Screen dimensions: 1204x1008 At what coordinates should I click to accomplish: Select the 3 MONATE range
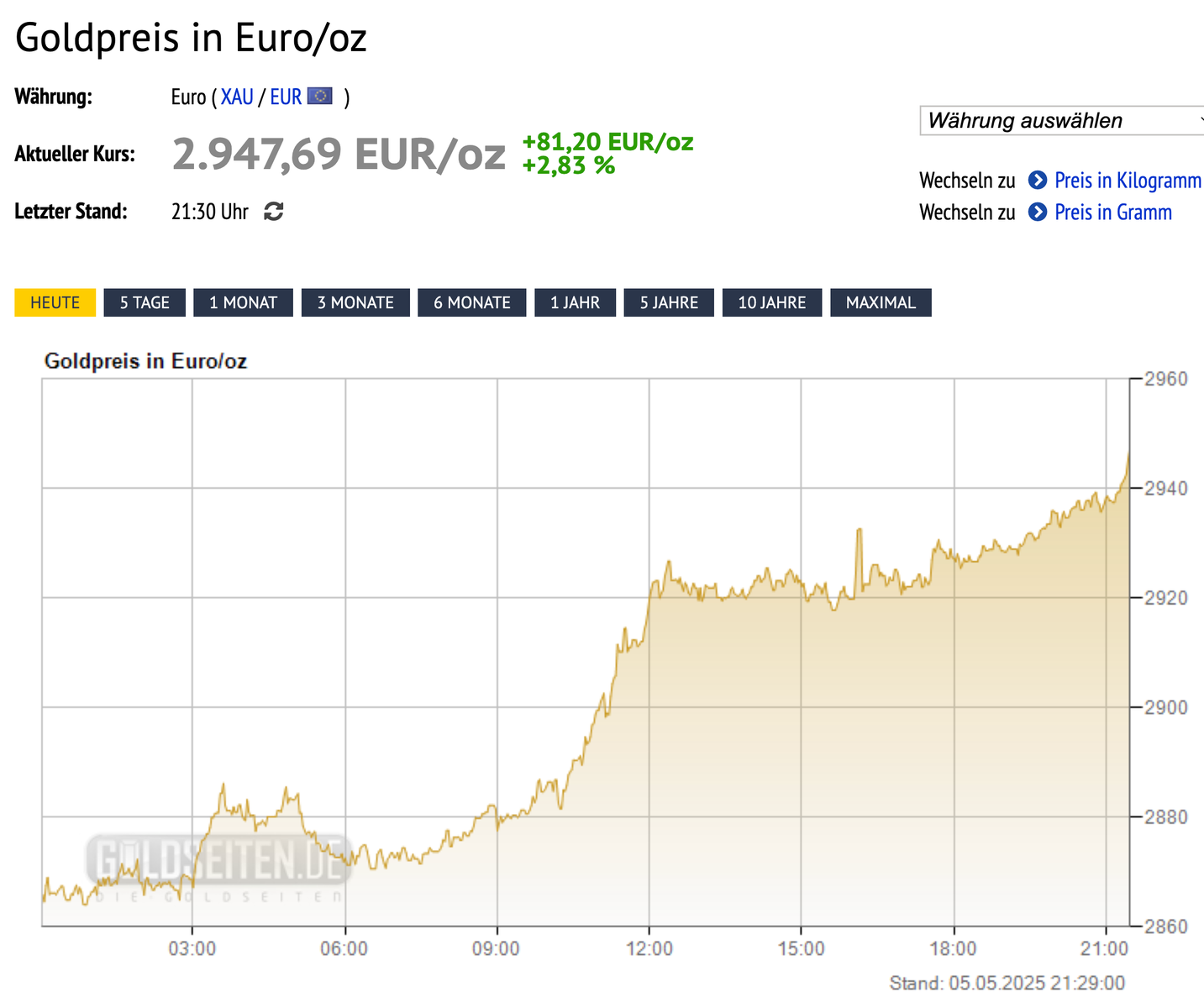pos(355,302)
